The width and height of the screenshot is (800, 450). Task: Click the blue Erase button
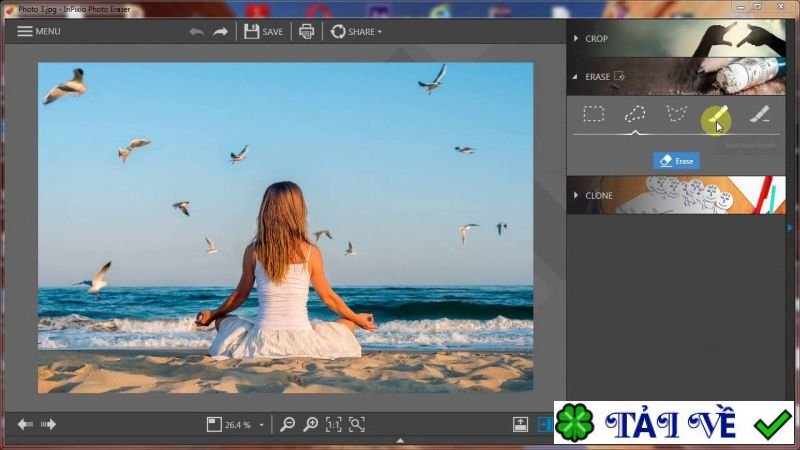point(676,160)
